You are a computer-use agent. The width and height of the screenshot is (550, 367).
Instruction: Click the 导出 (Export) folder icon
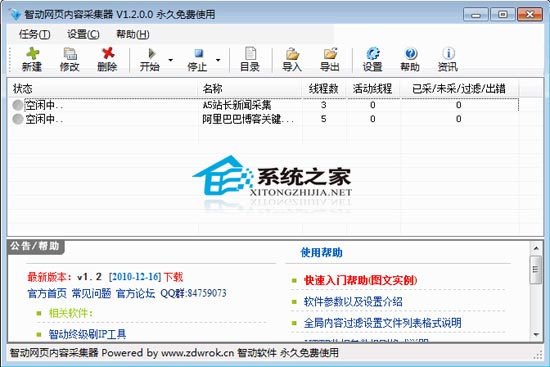coord(330,53)
